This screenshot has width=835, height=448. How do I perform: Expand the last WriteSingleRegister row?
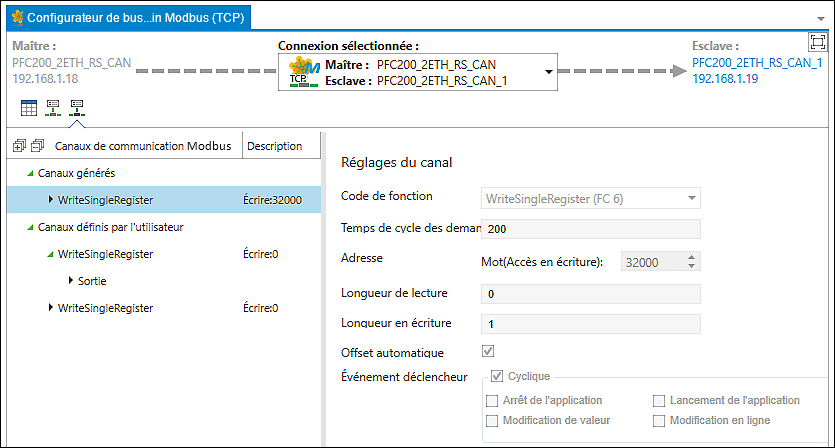[51, 307]
